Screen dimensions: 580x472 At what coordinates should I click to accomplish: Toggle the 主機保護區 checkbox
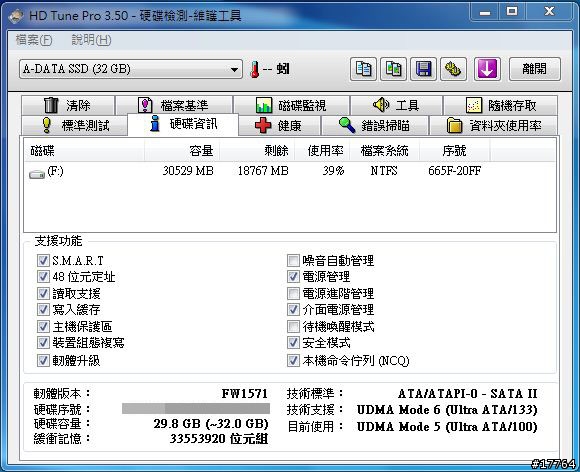[x=43, y=326]
